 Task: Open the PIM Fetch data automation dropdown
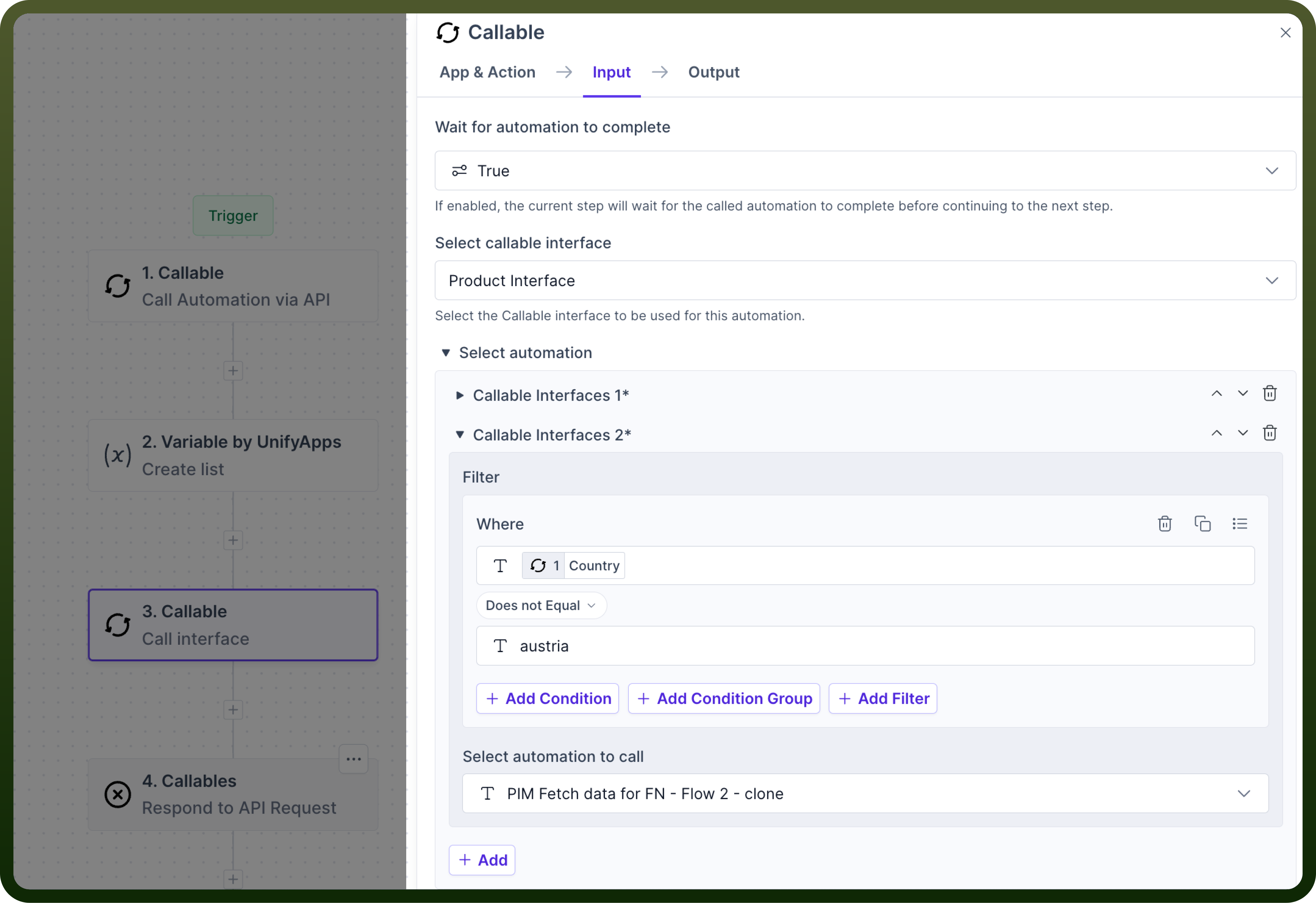(865, 793)
